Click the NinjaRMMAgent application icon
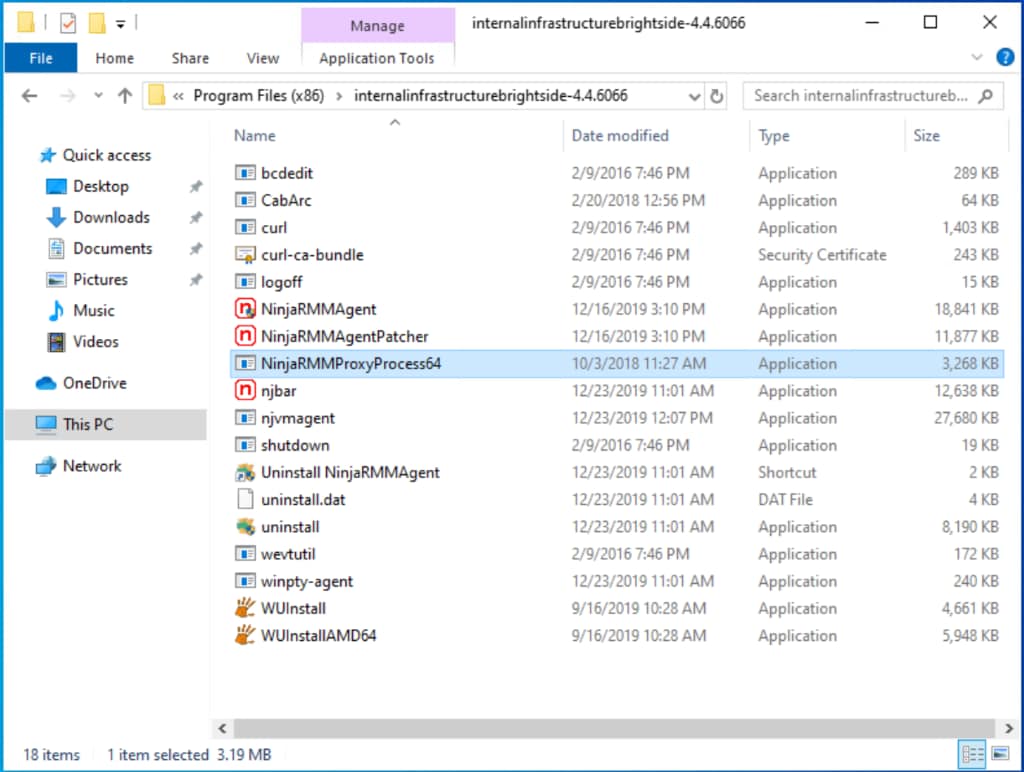 pos(245,309)
